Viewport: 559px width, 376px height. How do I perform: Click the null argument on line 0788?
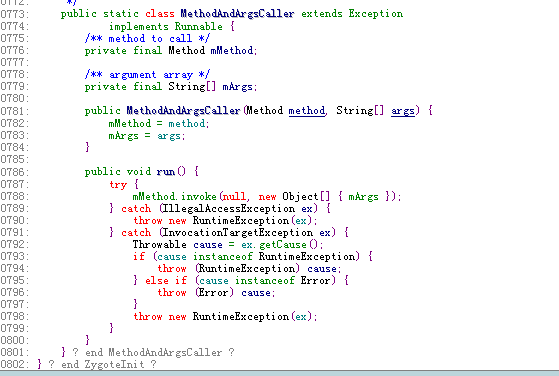[234, 196]
